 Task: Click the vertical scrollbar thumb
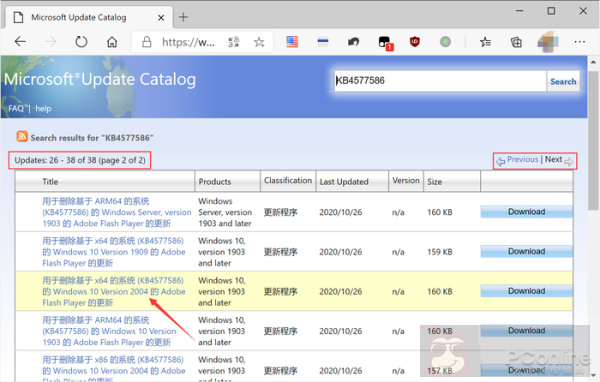pos(593,140)
